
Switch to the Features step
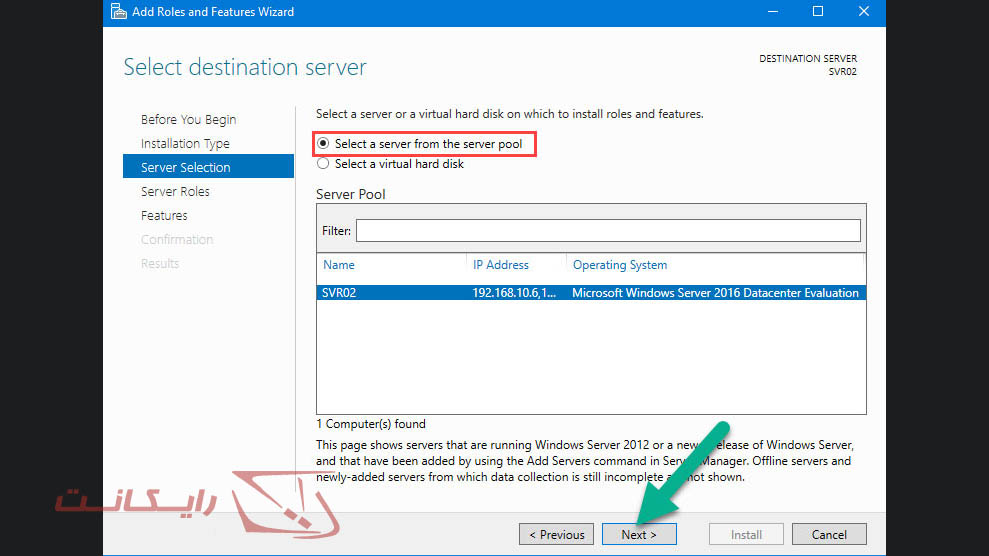point(164,215)
